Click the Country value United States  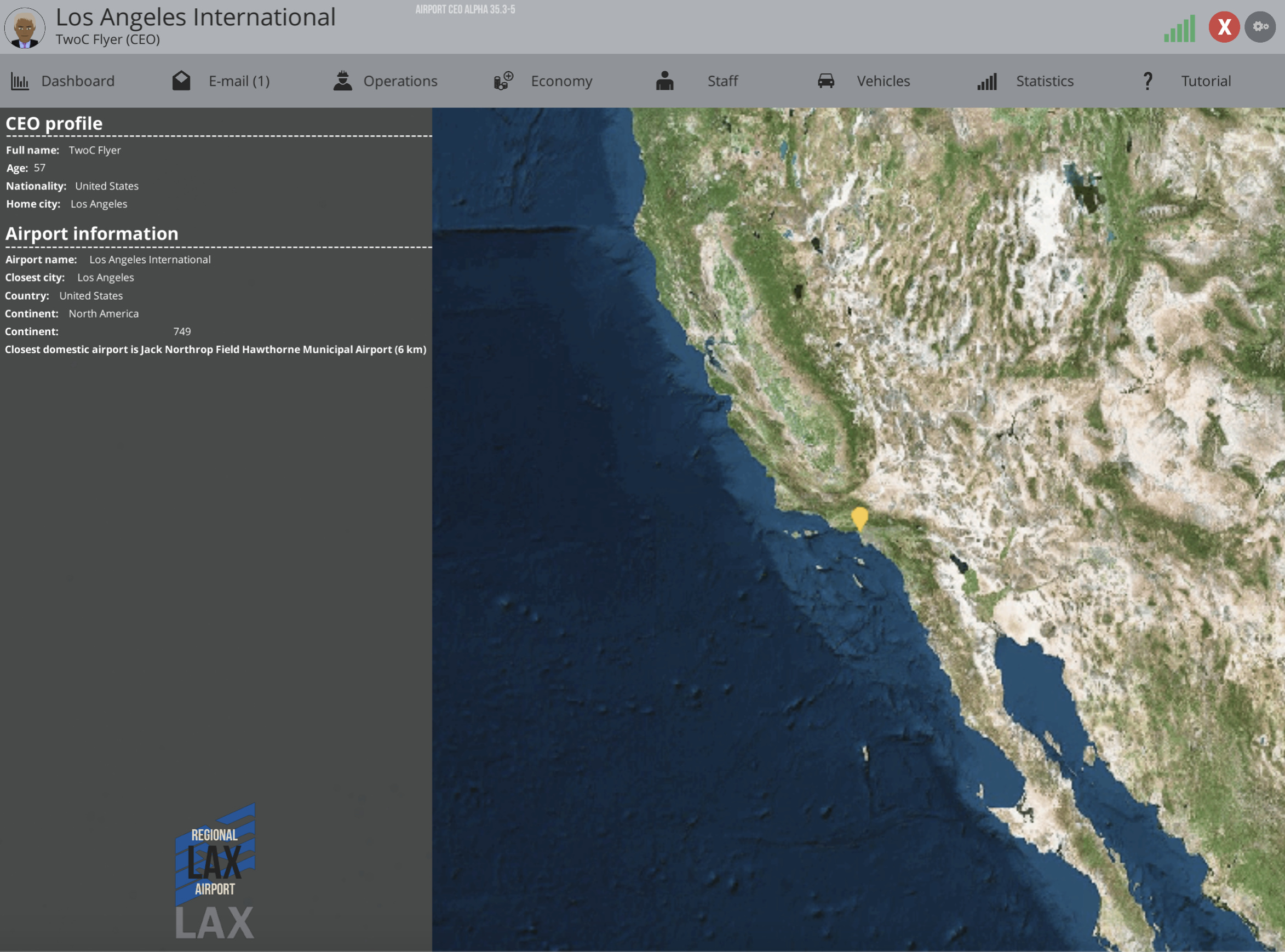click(x=91, y=296)
